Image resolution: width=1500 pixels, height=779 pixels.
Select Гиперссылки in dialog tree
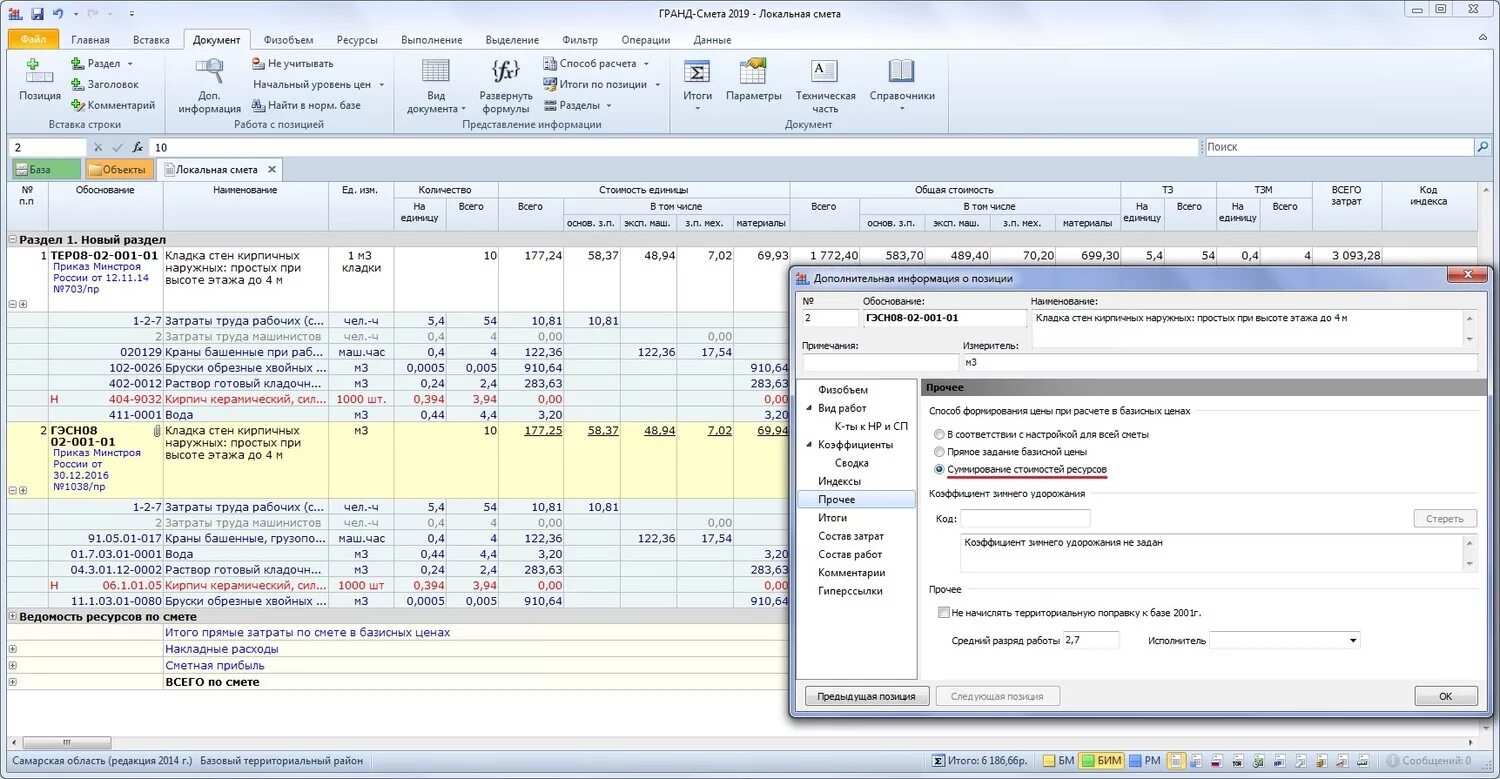click(851, 591)
